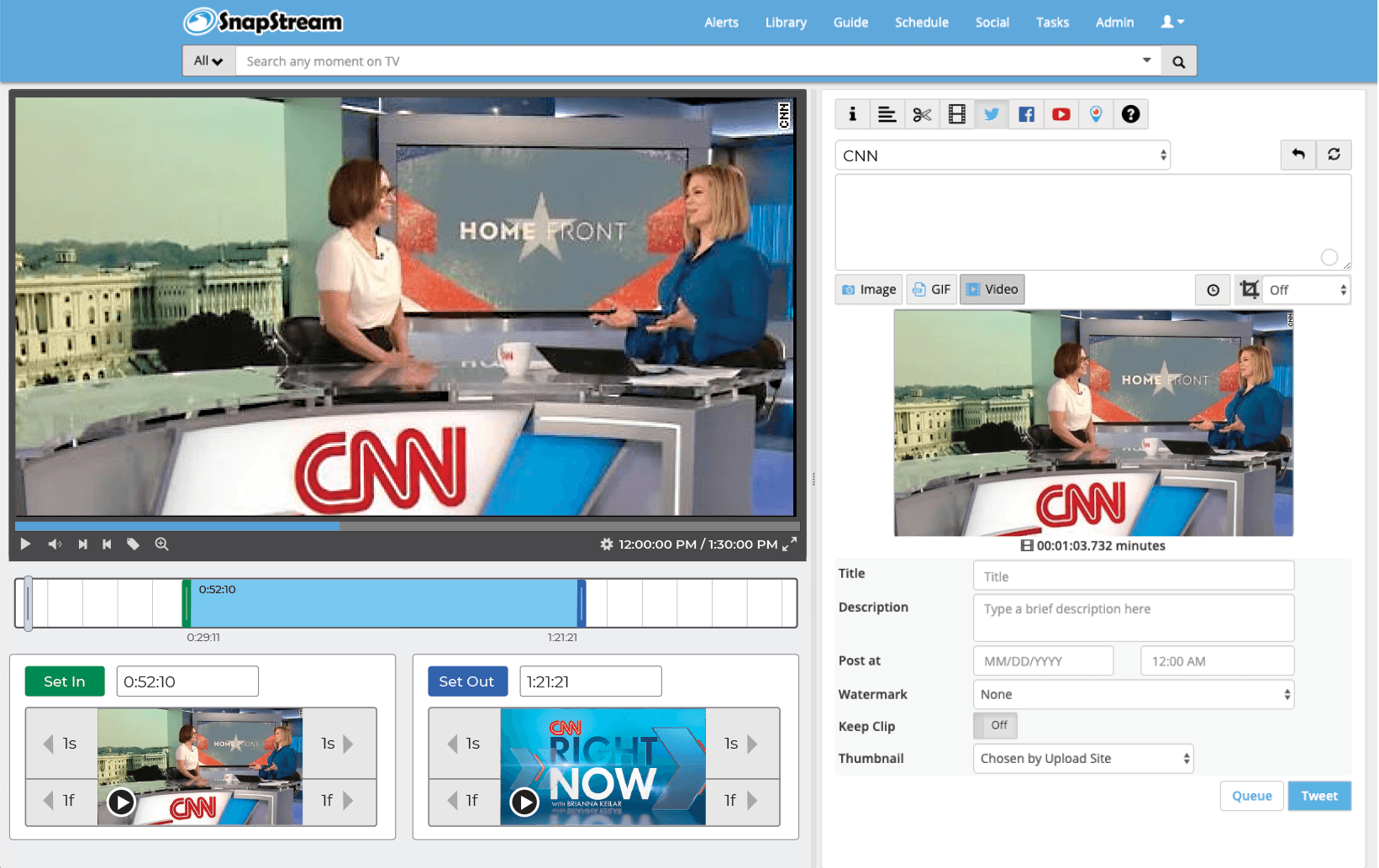Screen dimensions: 1379x868
Task: Click the search magnifier button
Action: coord(1179,61)
